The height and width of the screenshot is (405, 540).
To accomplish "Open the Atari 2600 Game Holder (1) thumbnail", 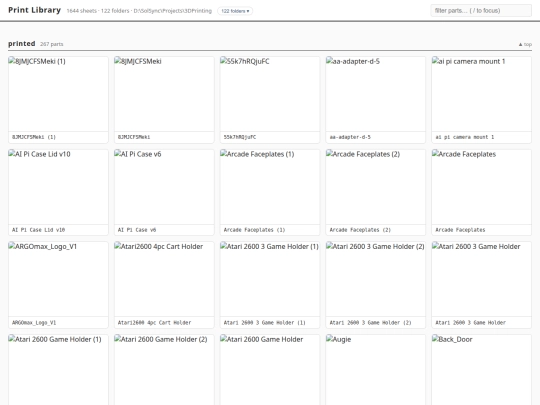I will click(58, 370).
